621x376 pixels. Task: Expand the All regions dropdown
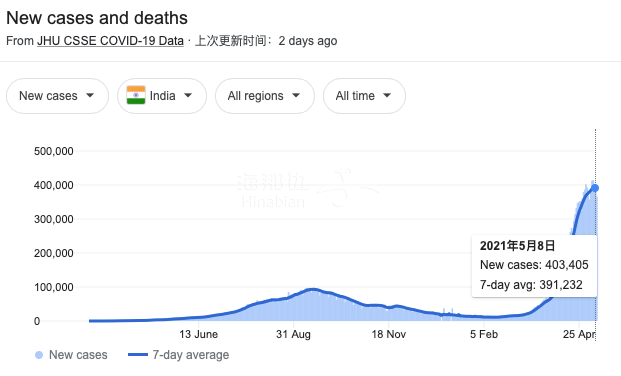click(265, 96)
